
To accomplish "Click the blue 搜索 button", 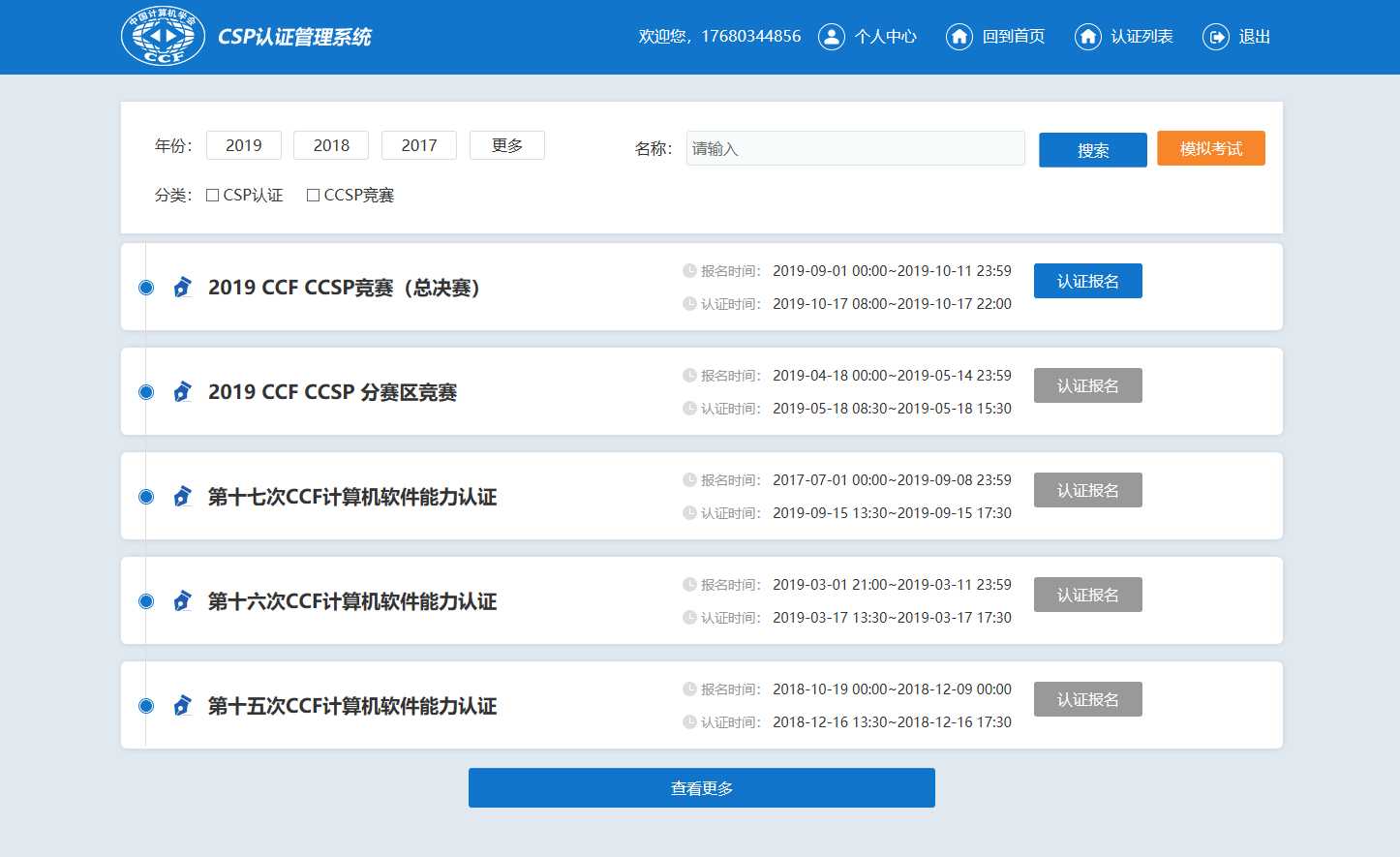I will 1093,150.
